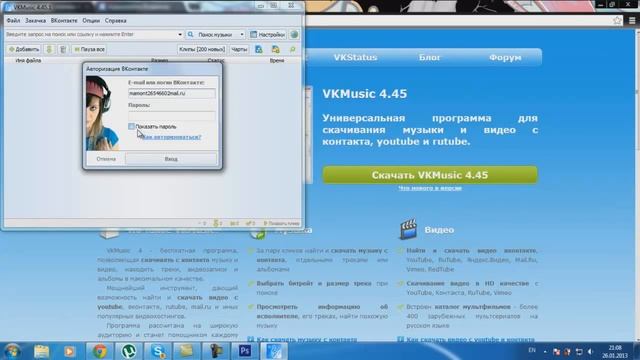Click the Вход login button
This screenshot has width=640, height=360.
pos(171,159)
